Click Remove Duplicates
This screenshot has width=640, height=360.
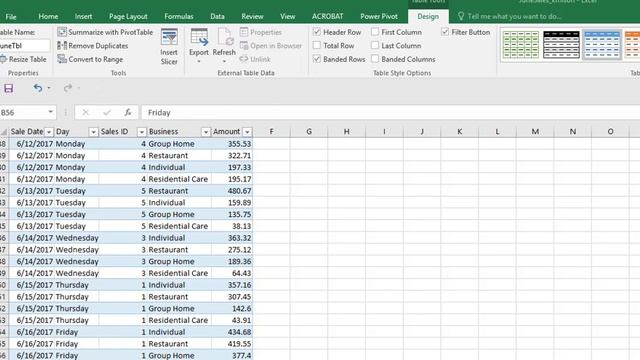coord(93,46)
